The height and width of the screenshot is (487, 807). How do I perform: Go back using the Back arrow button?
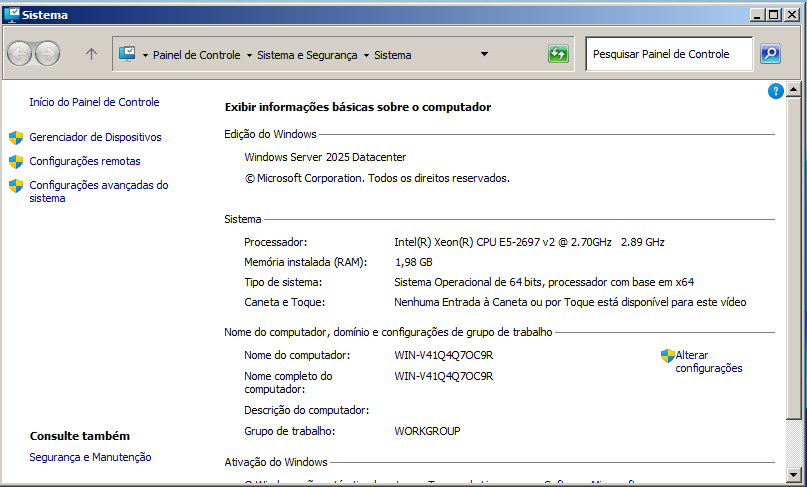(20, 54)
